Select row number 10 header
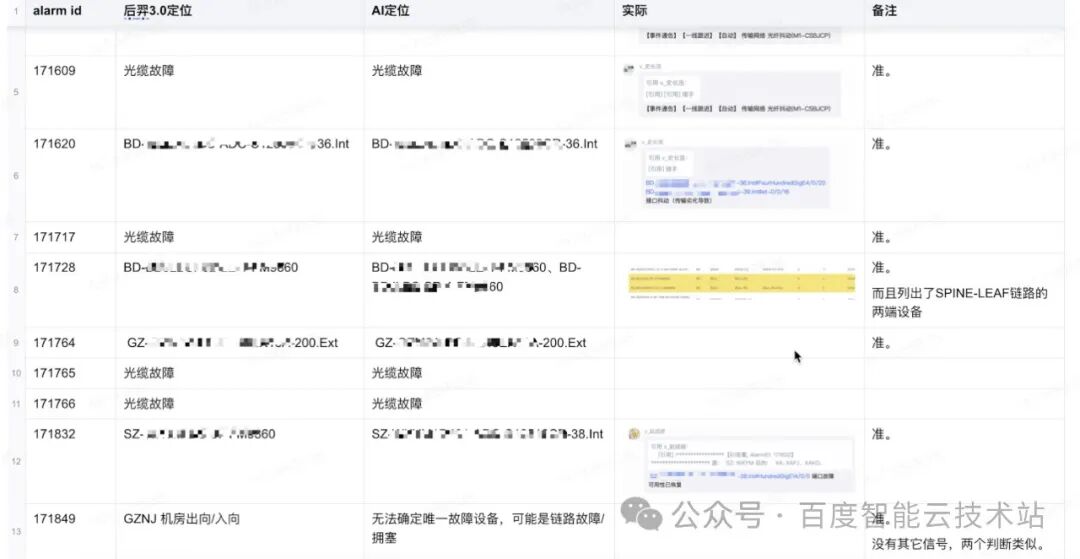1080x559 pixels. (16, 373)
